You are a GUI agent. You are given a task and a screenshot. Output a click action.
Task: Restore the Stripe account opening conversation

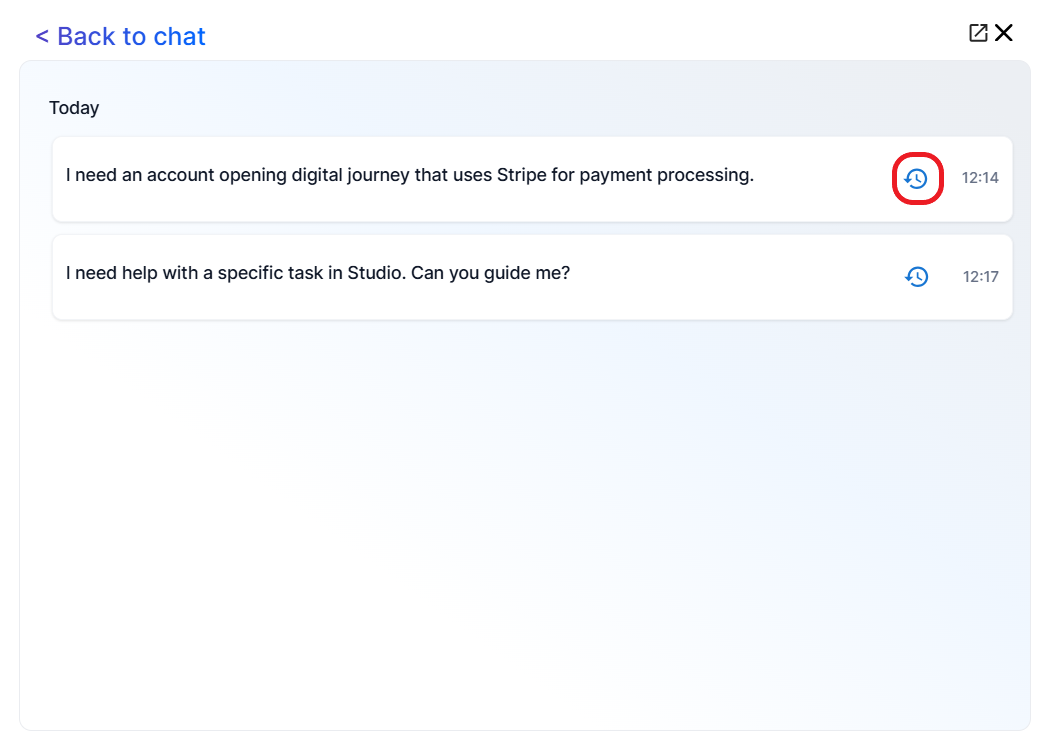click(917, 179)
